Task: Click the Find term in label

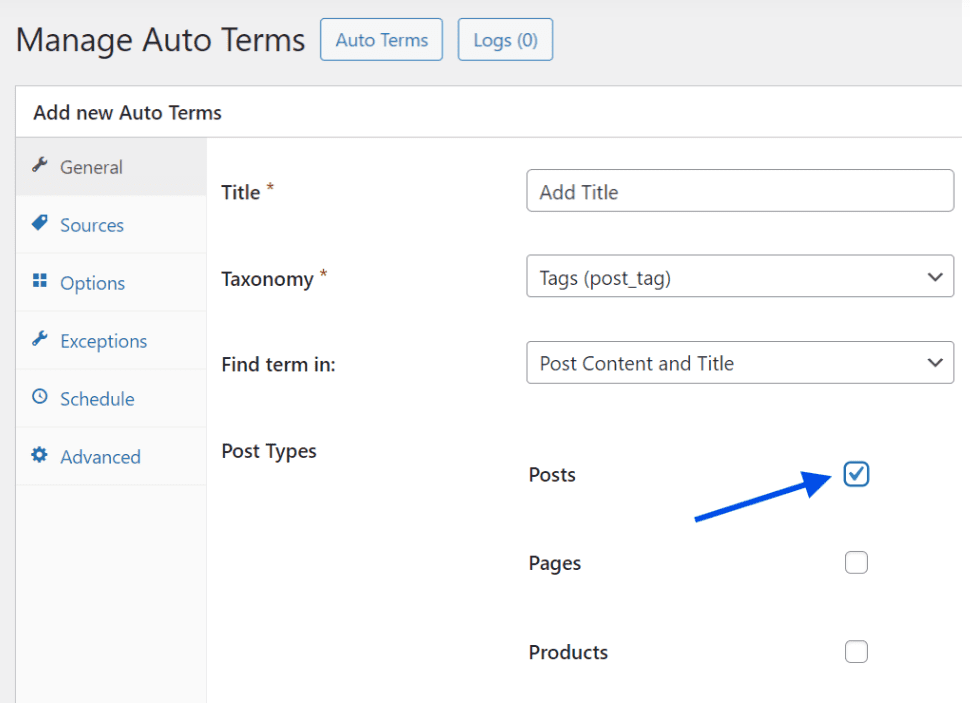Action: (x=278, y=364)
